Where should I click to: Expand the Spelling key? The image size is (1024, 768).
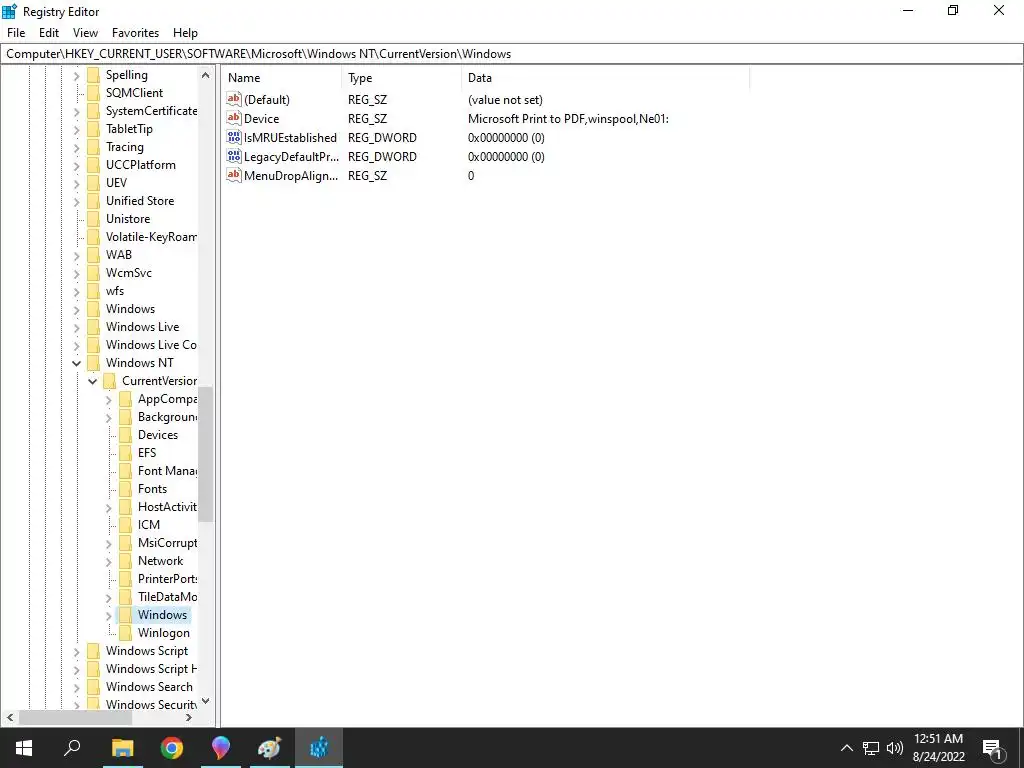[x=76, y=76]
